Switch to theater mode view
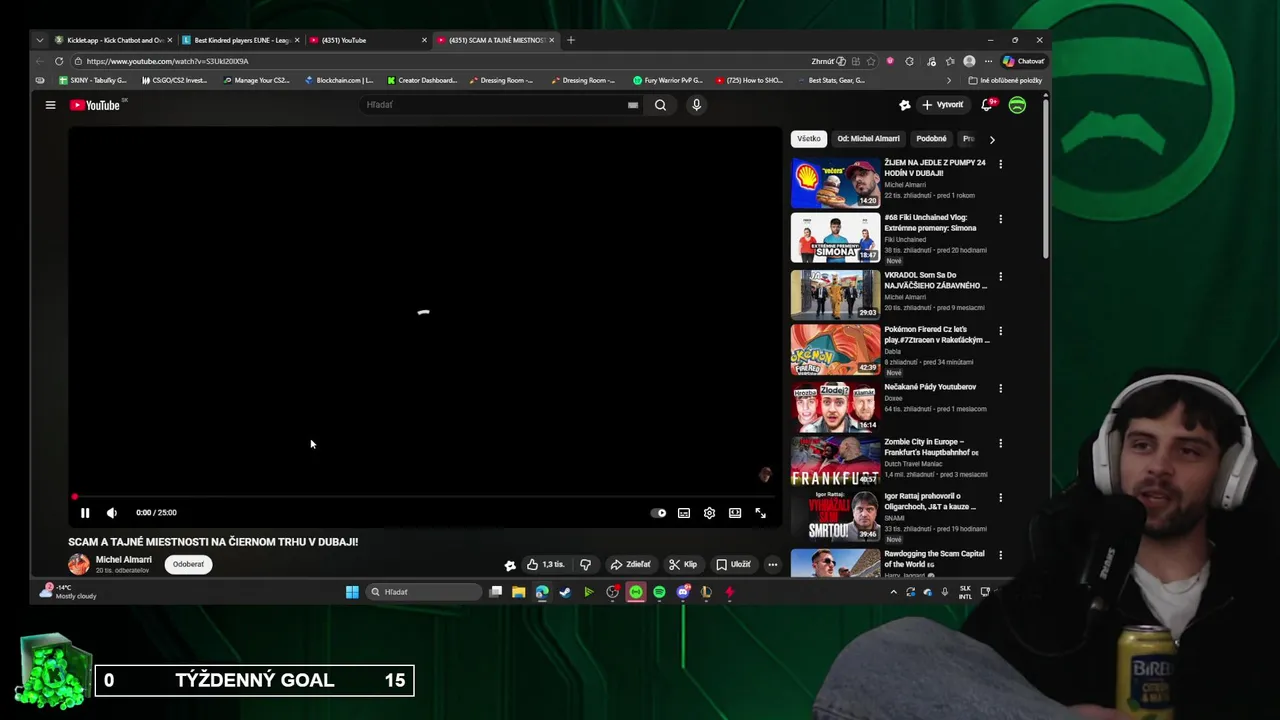This screenshot has width=1280, height=720. pos(735,513)
